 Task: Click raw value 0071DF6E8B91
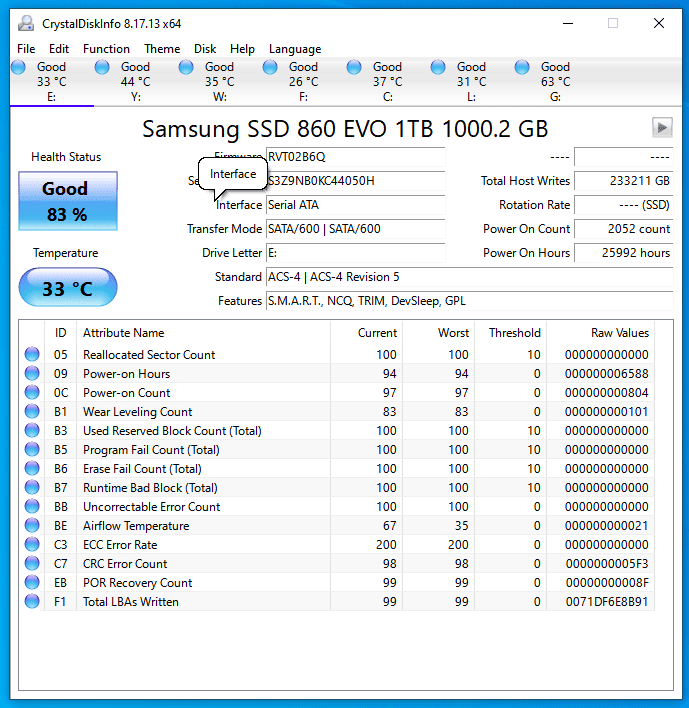click(607, 601)
